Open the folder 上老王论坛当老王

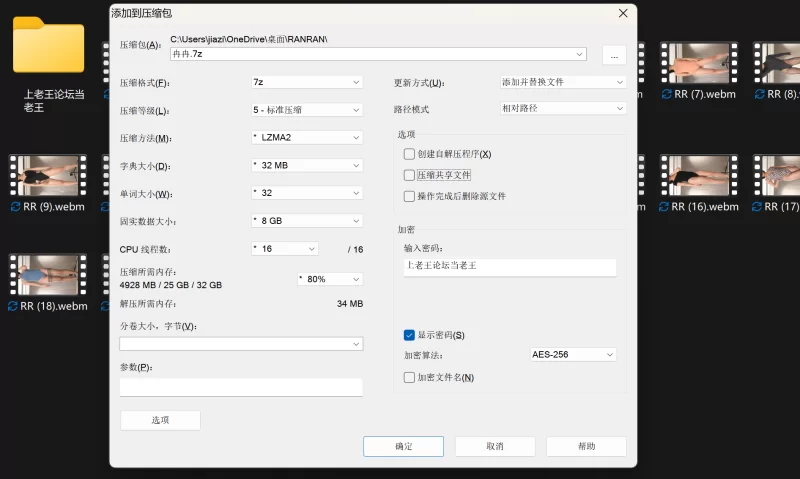(49, 45)
